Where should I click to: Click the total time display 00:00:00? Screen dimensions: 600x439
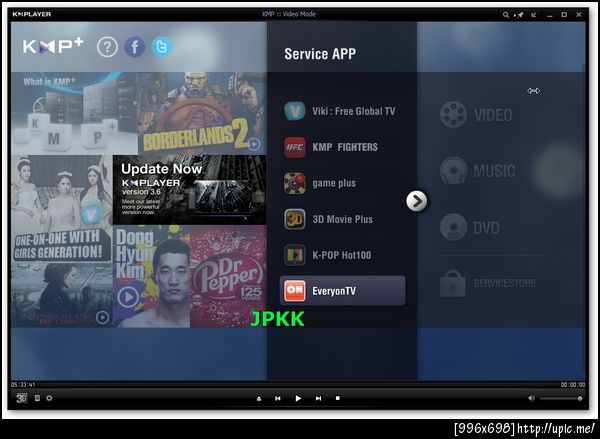573,385
